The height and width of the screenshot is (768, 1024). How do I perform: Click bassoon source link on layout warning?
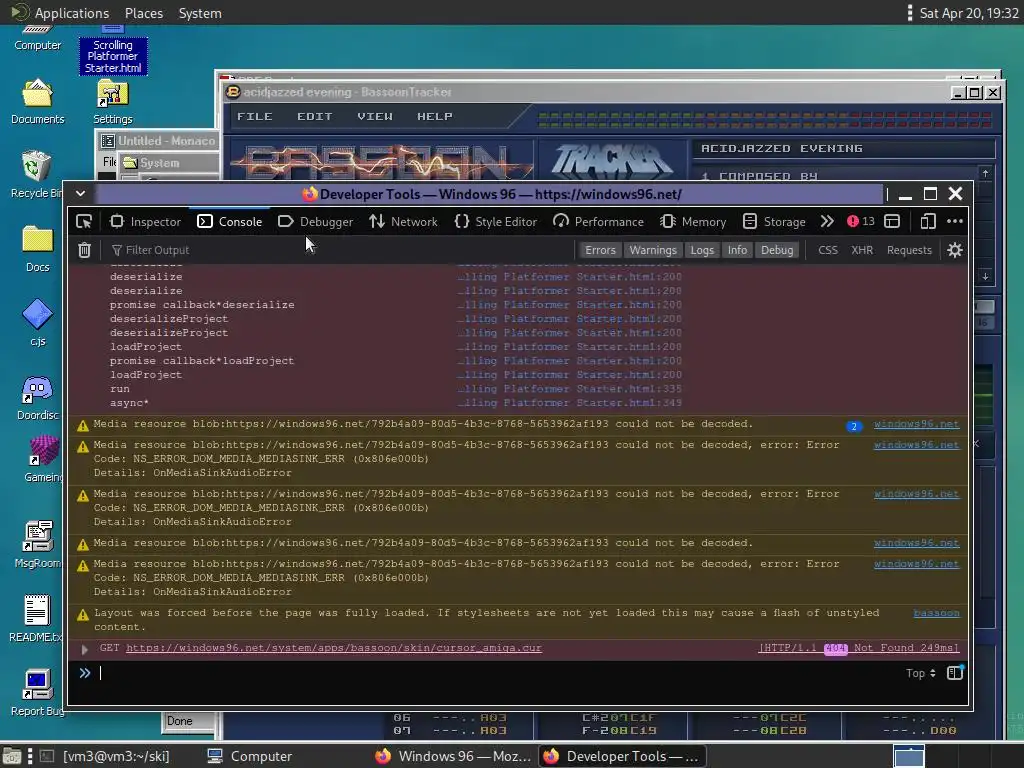(936, 613)
